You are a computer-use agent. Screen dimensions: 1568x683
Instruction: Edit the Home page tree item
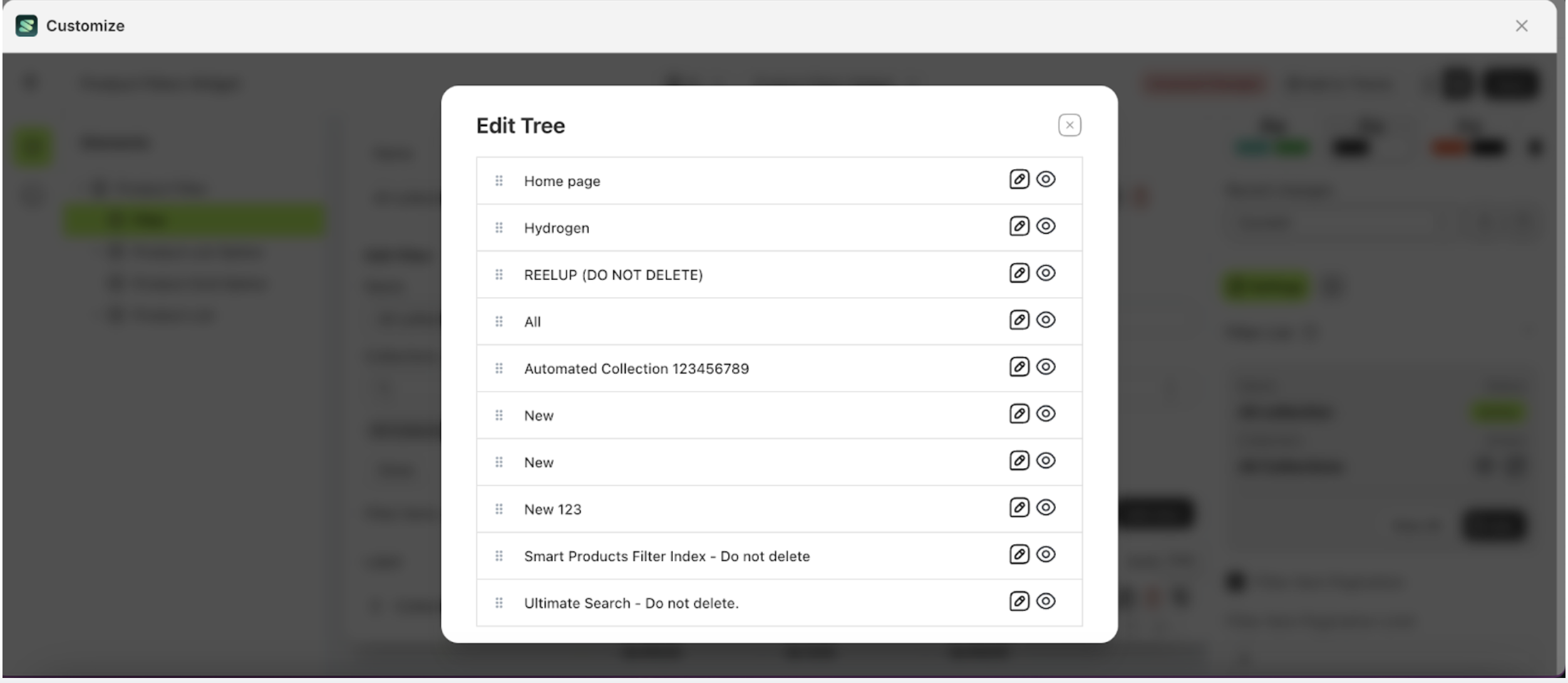click(x=1019, y=180)
